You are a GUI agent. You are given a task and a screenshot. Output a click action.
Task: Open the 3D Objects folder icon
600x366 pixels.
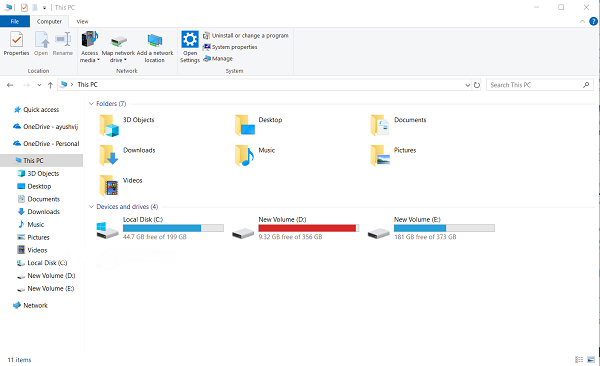(x=109, y=125)
